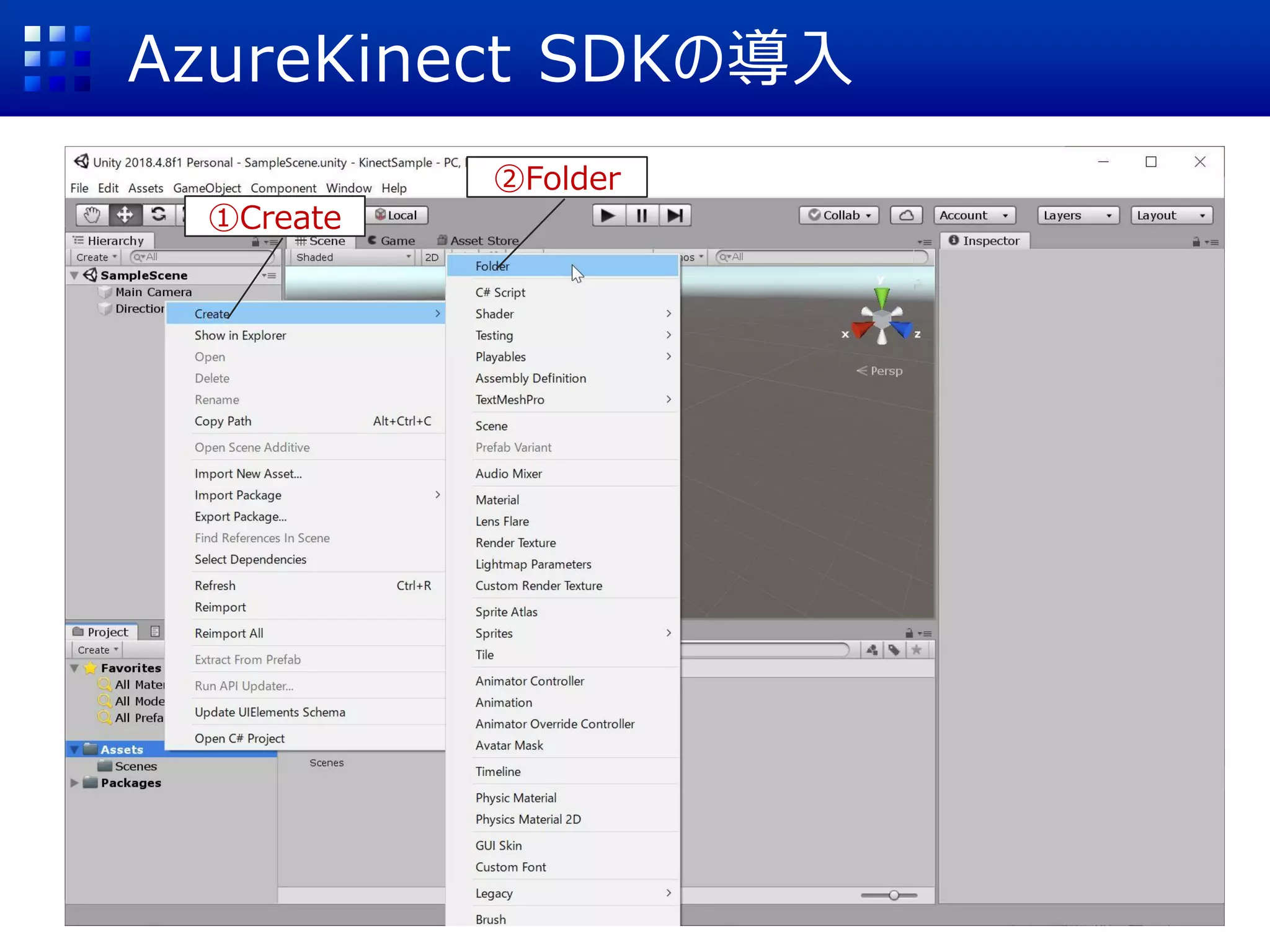Click the save search star icon
Image resolution: width=1270 pixels, height=952 pixels.
click(x=917, y=650)
